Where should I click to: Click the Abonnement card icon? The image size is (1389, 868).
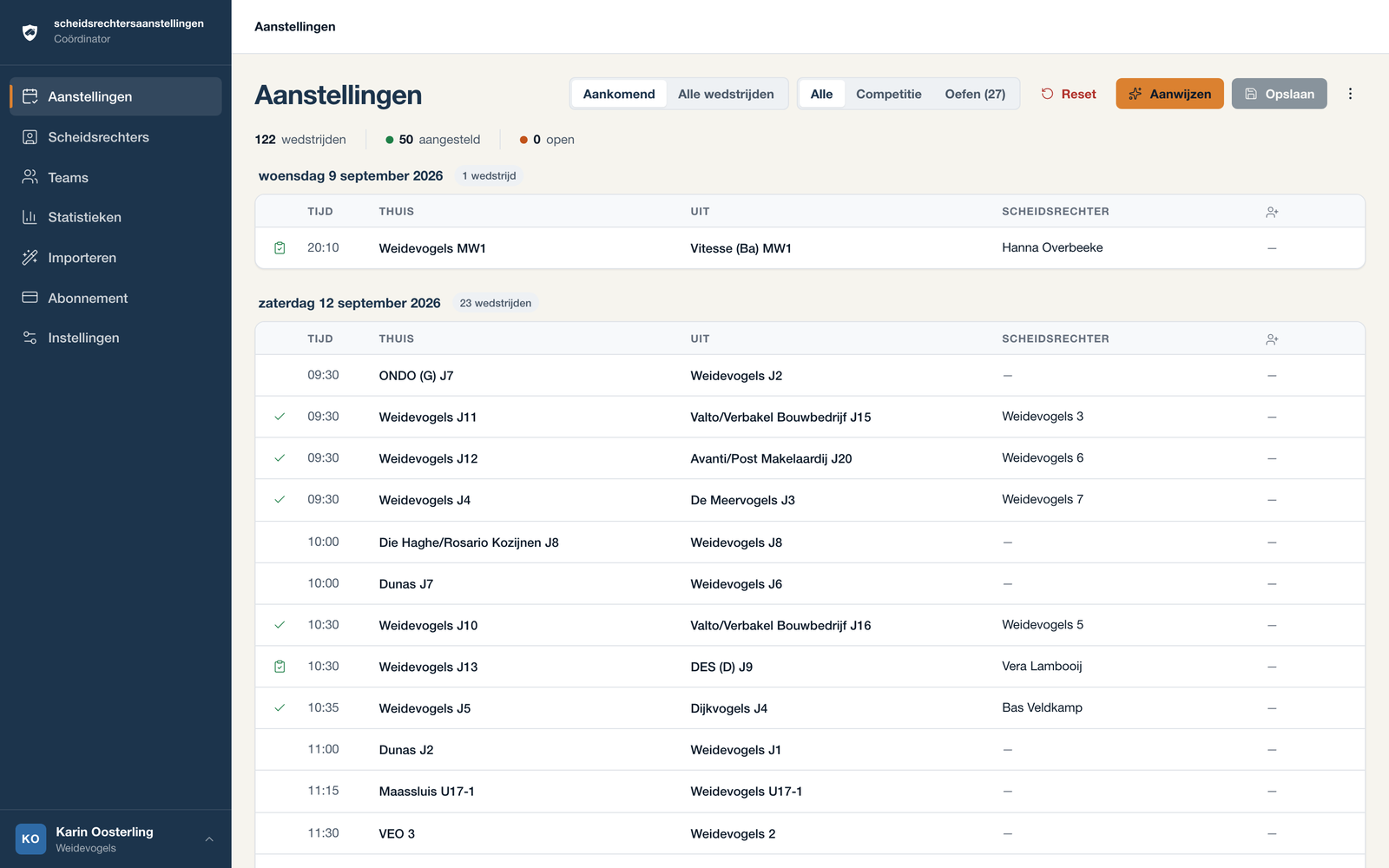coord(30,298)
